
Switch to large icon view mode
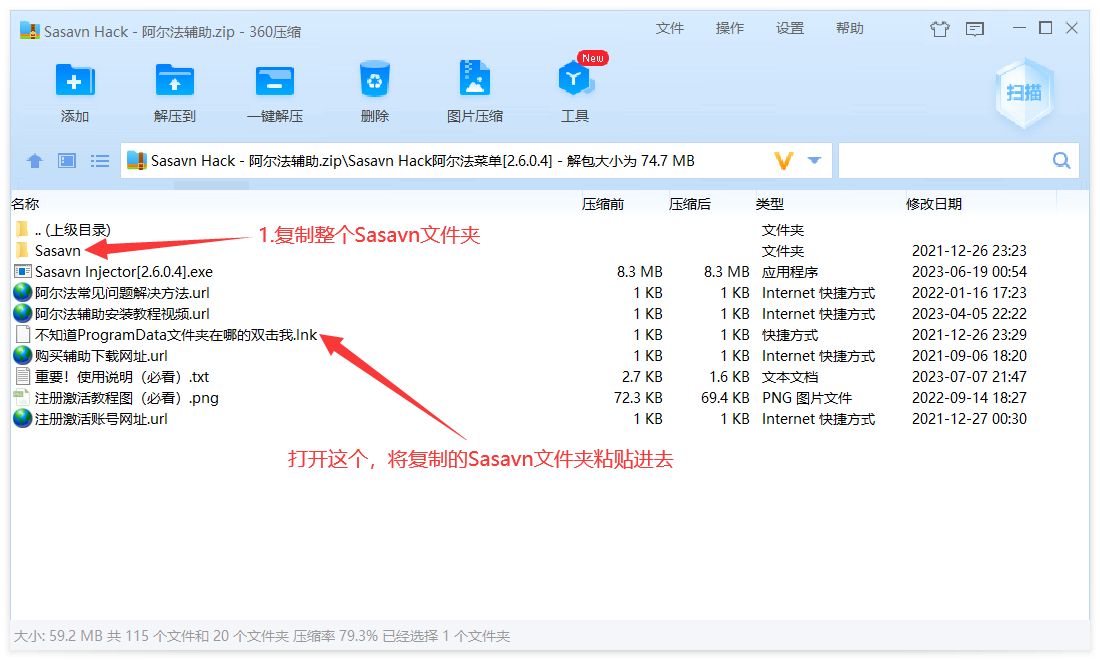coord(67,161)
